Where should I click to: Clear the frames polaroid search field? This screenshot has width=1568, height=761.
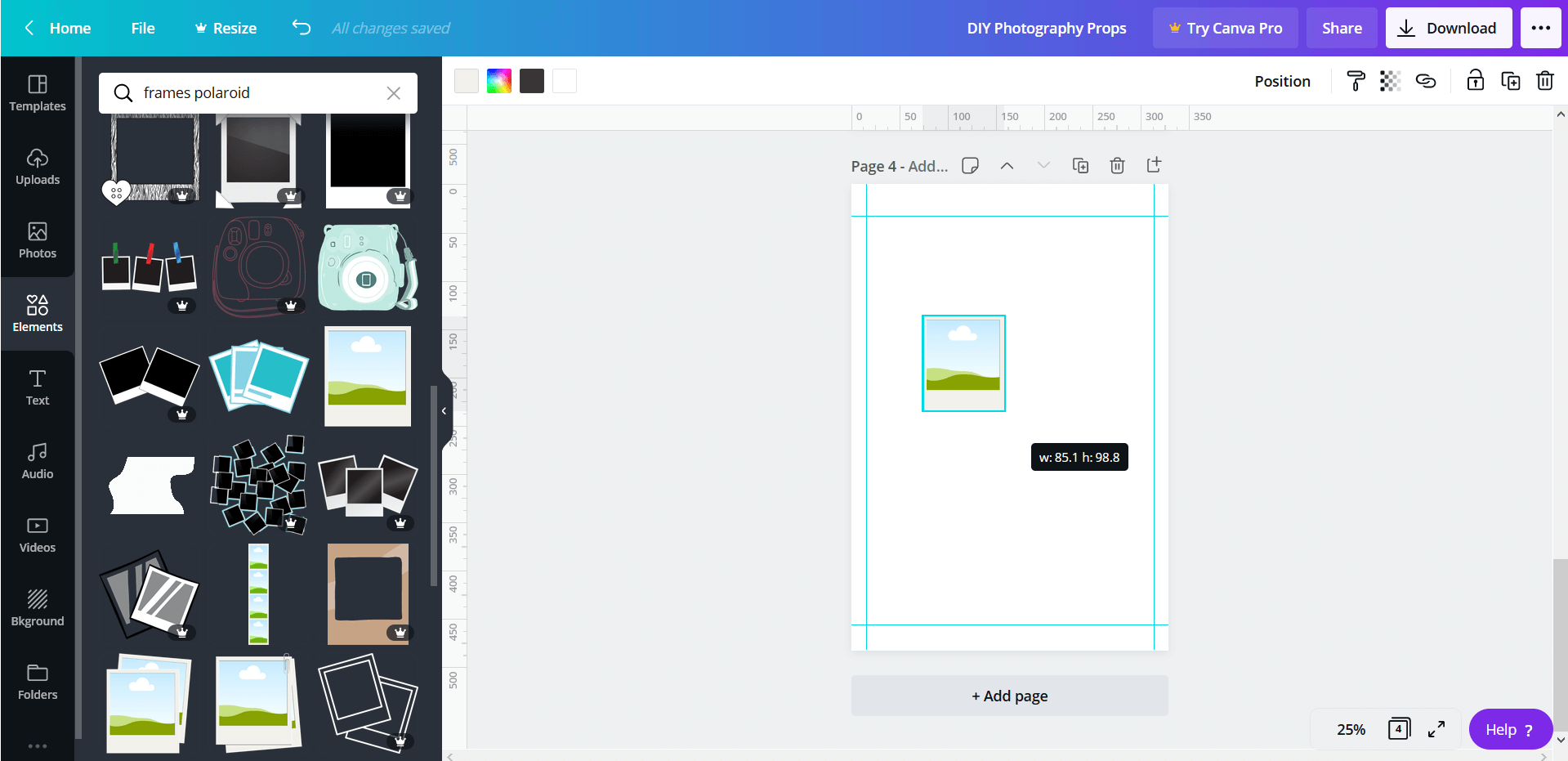[393, 92]
